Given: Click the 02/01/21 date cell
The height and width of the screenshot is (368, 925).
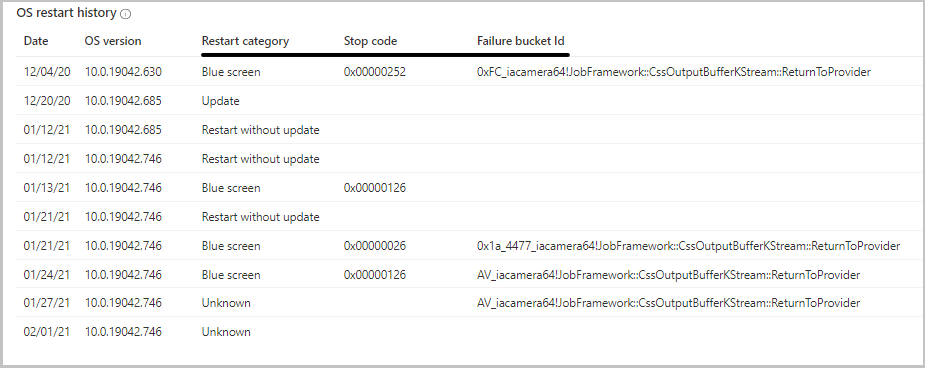Looking at the screenshot, I should [47, 332].
